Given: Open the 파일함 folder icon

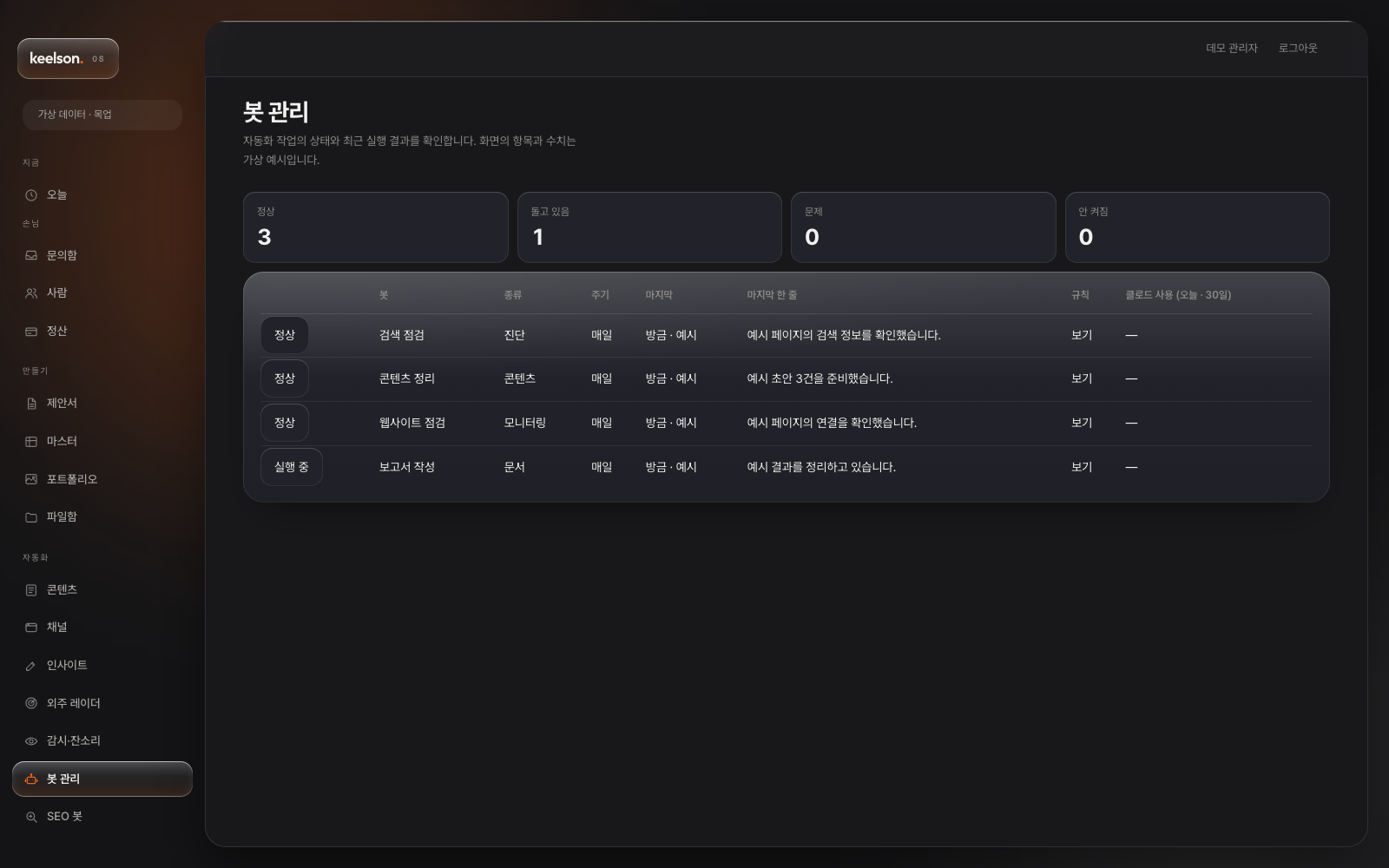Looking at the screenshot, I should click(x=31, y=517).
